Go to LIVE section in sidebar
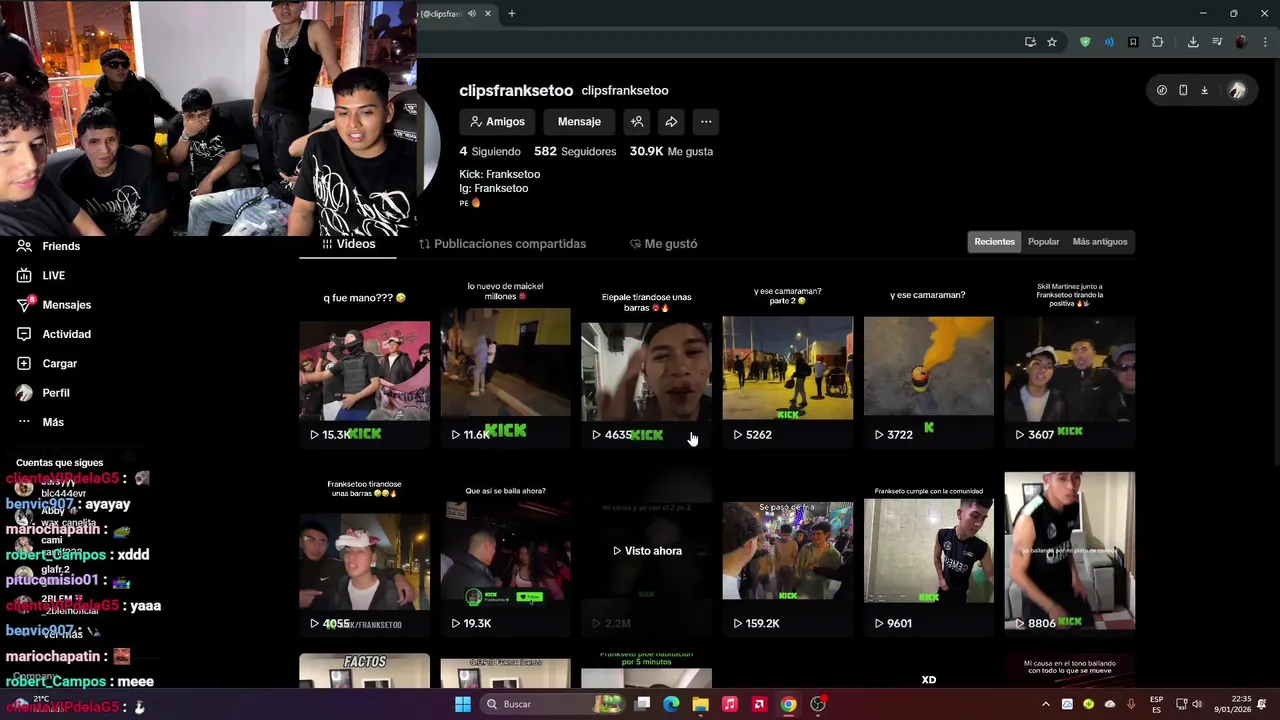This screenshot has height=720, width=1280. (41, 275)
